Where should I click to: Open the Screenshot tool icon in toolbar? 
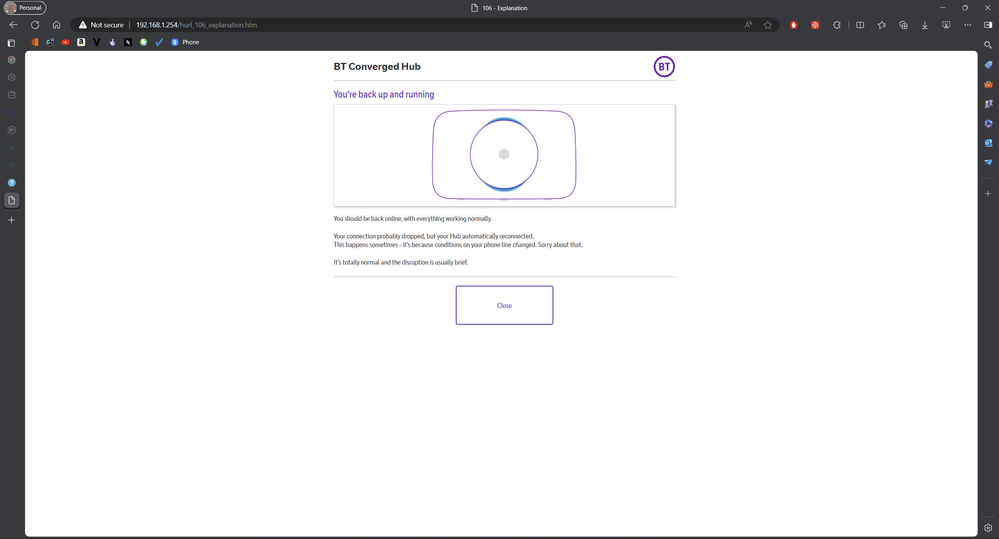(x=946, y=25)
